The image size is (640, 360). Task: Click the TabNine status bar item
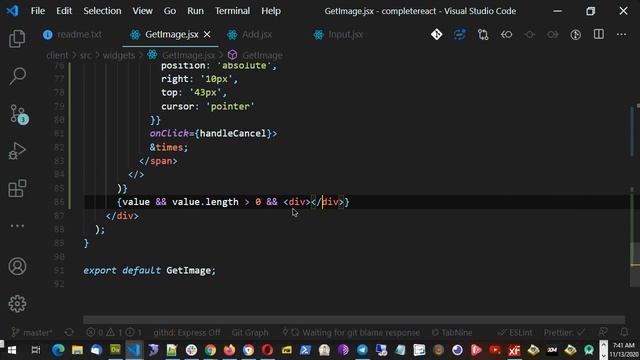click(x=452, y=333)
